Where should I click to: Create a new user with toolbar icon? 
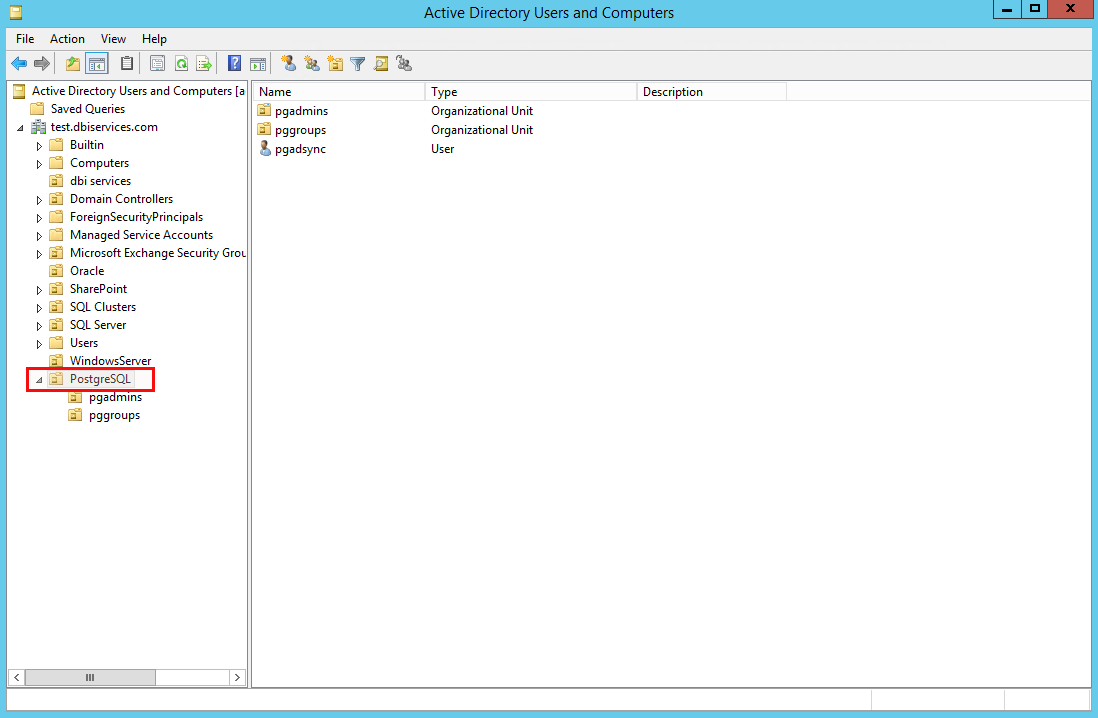pos(289,64)
